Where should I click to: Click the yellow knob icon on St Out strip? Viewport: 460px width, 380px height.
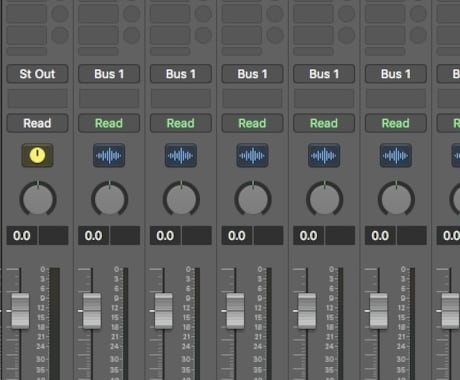click(x=37, y=155)
